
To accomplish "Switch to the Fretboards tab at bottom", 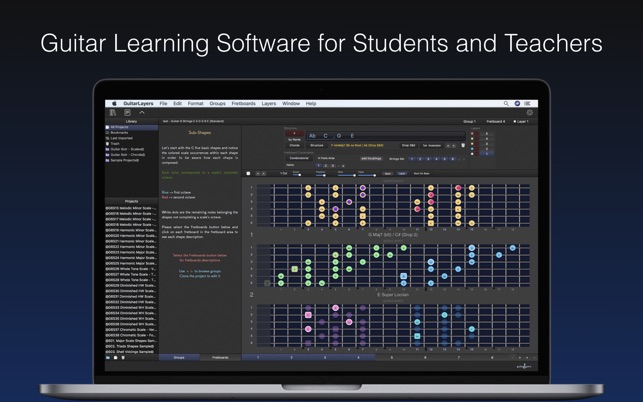I will click(x=220, y=358).
